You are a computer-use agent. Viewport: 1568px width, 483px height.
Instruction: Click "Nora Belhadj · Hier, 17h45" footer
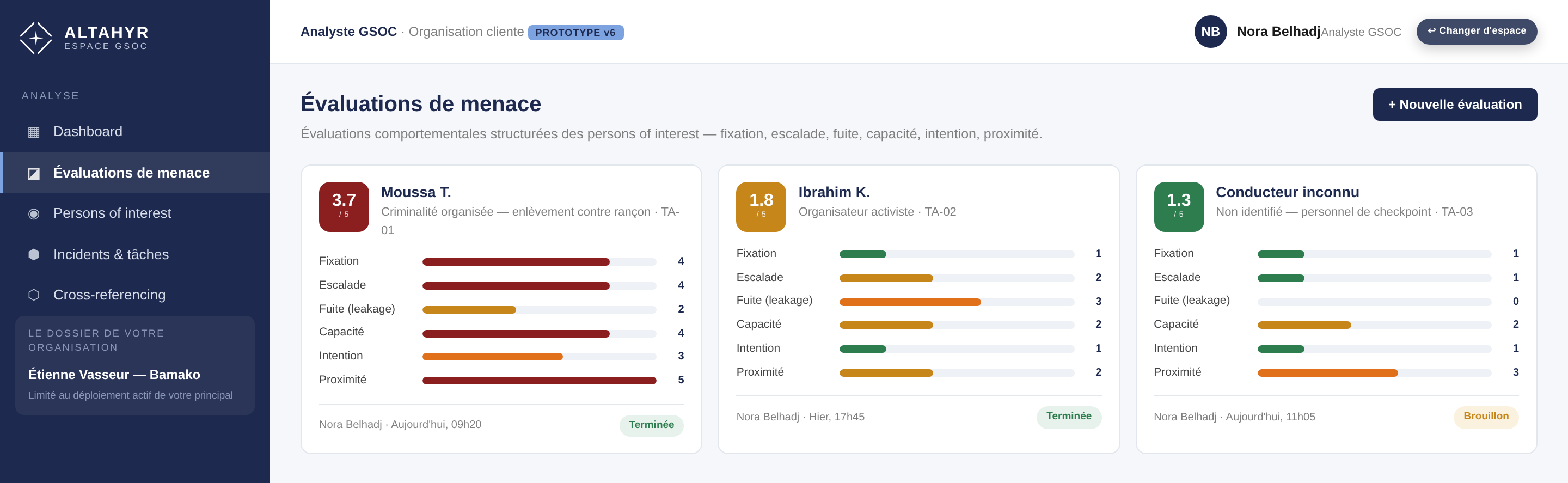coord(800,417)
